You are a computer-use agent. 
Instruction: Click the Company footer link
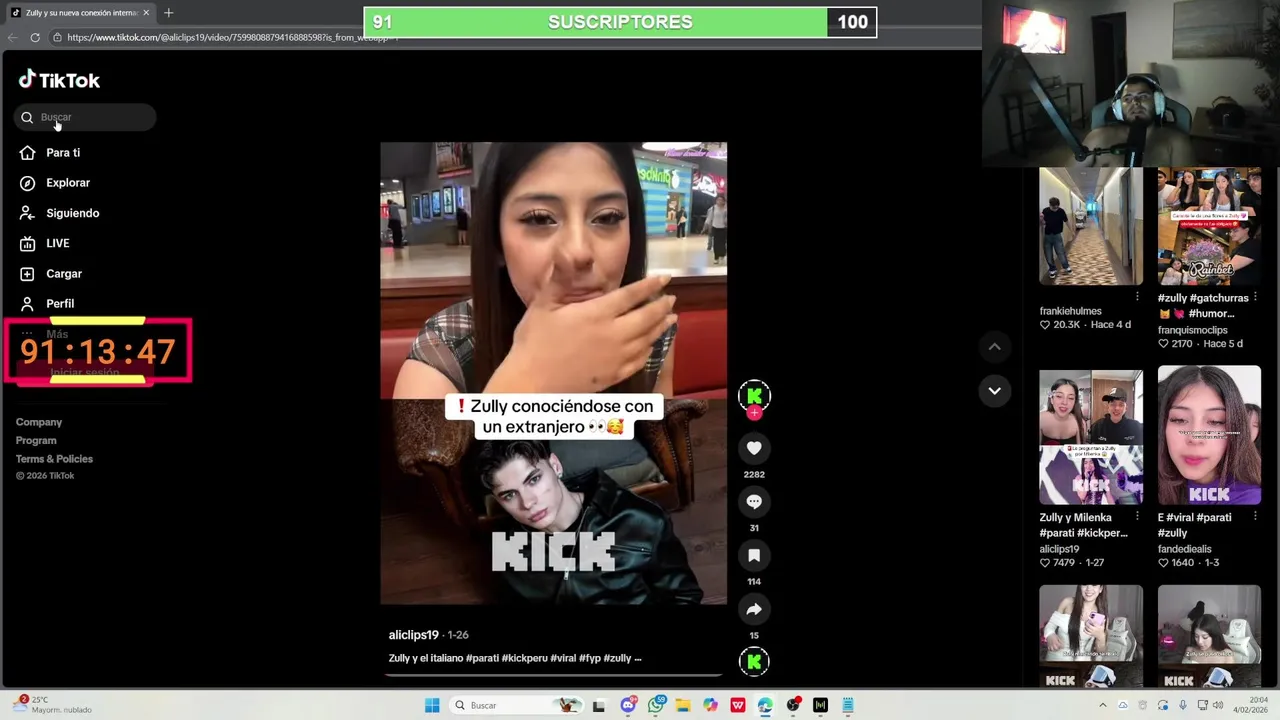(x=39, y=422)
